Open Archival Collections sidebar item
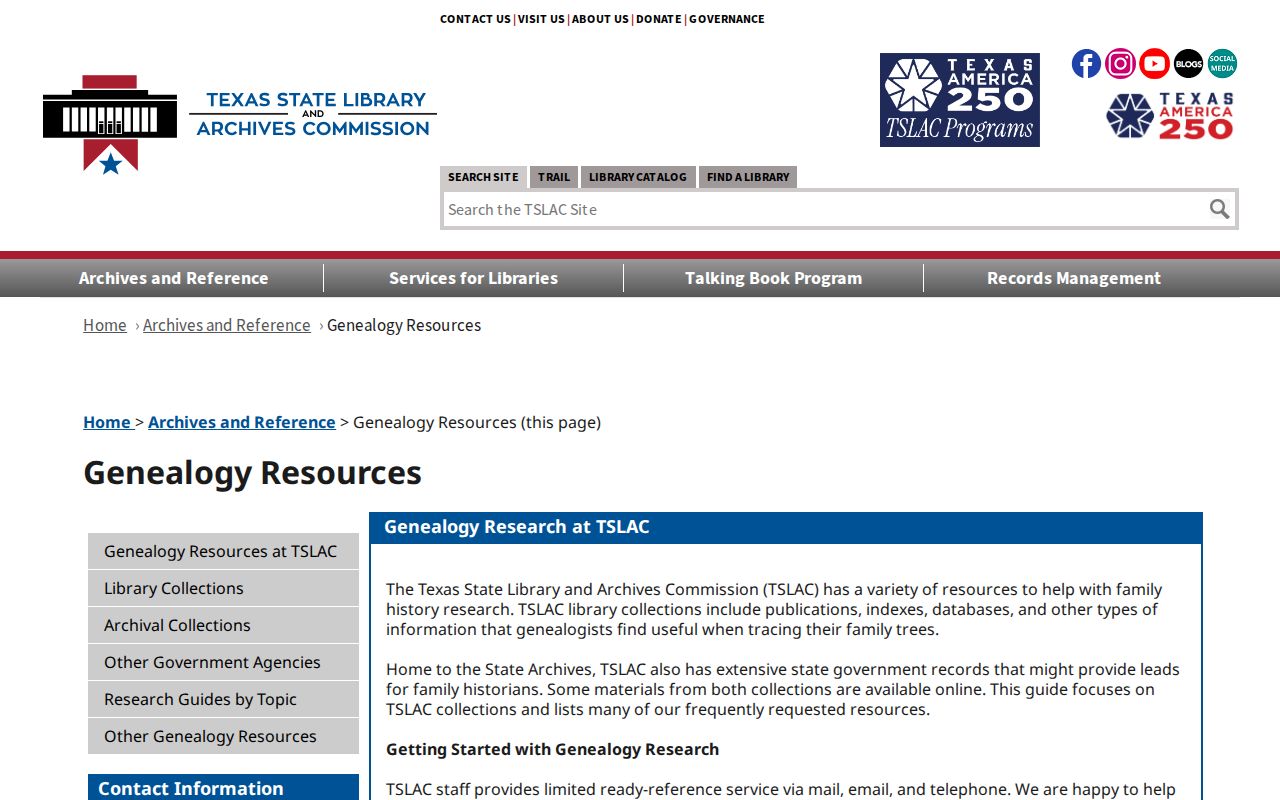1280x800 pixels. pyautogui.click(x=223, y=625)
